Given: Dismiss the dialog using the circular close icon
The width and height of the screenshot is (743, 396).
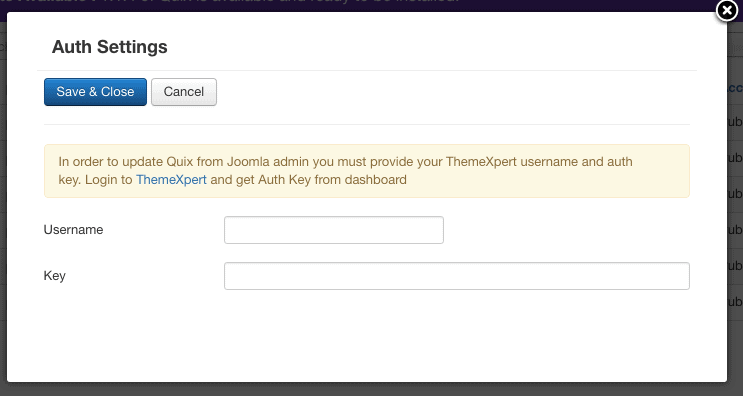Looking at the screenshot, I should coord(726,10).
